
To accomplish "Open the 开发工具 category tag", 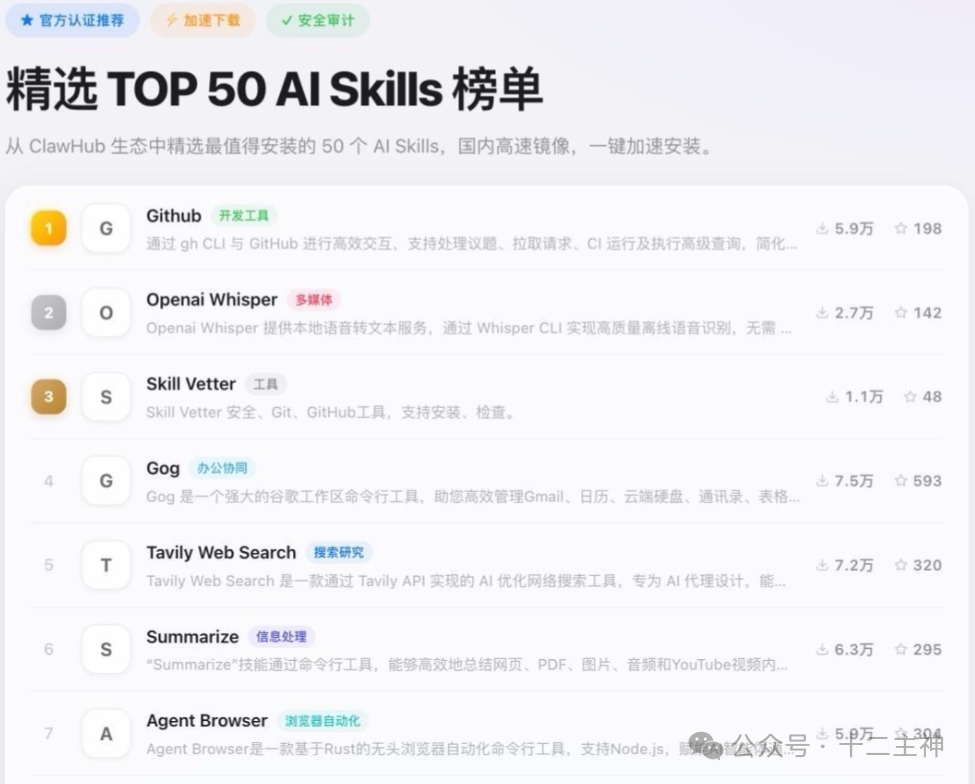I will (x=244, y=215).
